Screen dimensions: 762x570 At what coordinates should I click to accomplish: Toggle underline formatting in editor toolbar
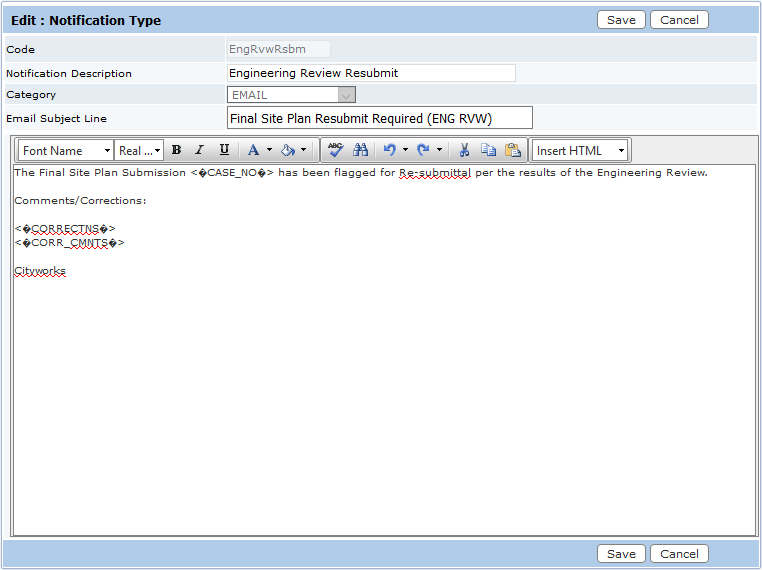pyautogui.click(x=224, y=150)
